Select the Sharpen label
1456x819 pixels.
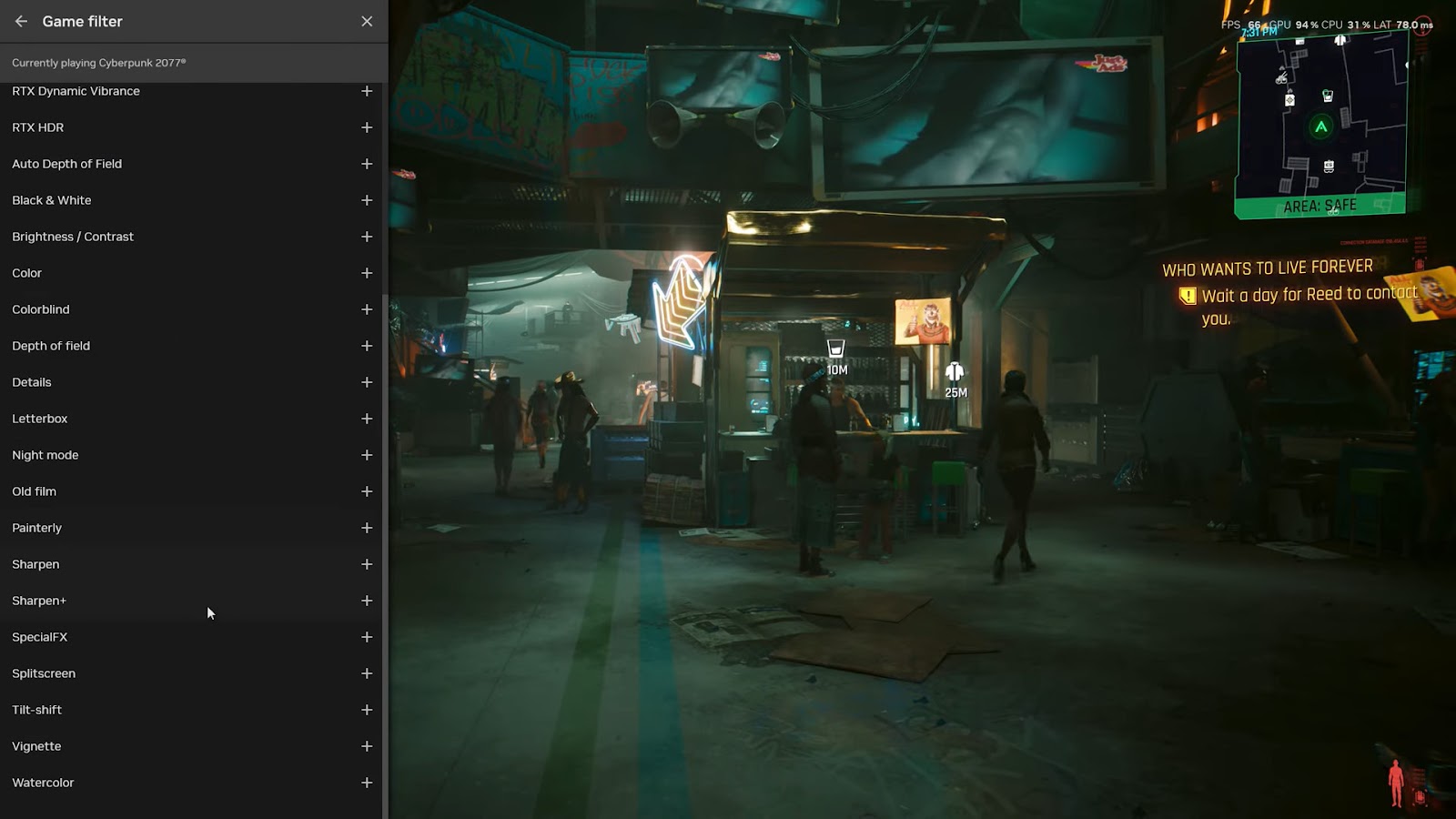(x=35, y=564)
